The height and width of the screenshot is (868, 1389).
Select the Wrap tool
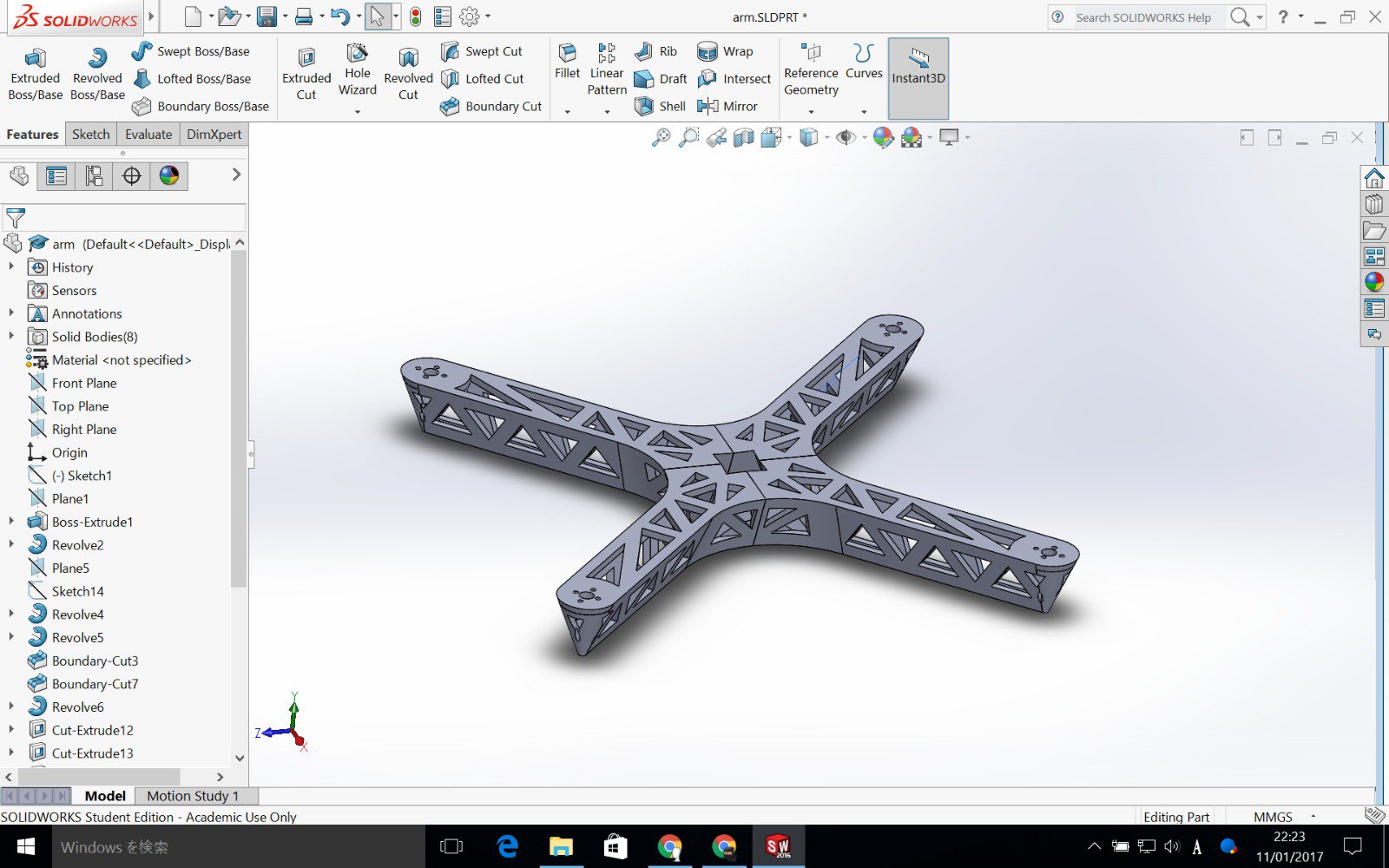click(726, 52)
